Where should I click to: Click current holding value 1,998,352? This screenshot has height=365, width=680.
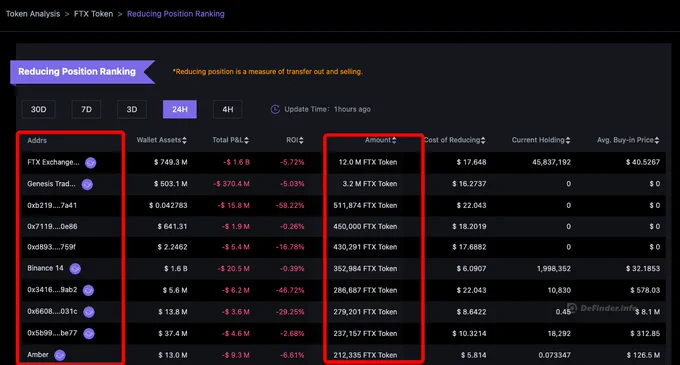553,269
